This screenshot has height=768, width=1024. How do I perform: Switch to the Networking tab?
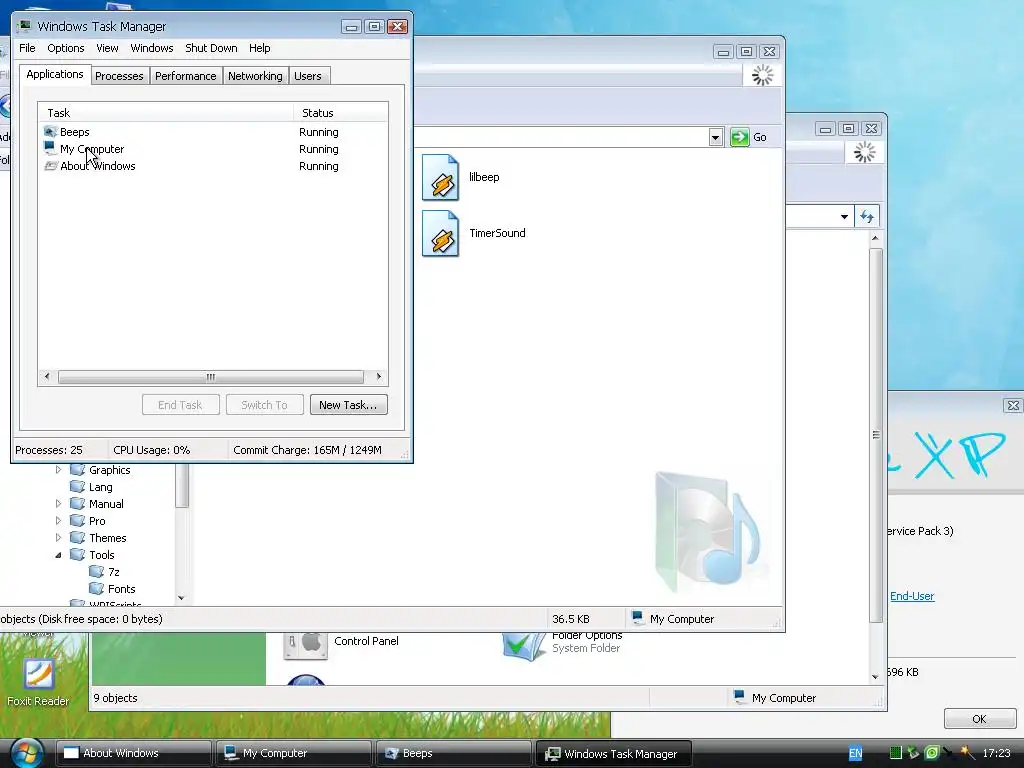click(255, 76)
